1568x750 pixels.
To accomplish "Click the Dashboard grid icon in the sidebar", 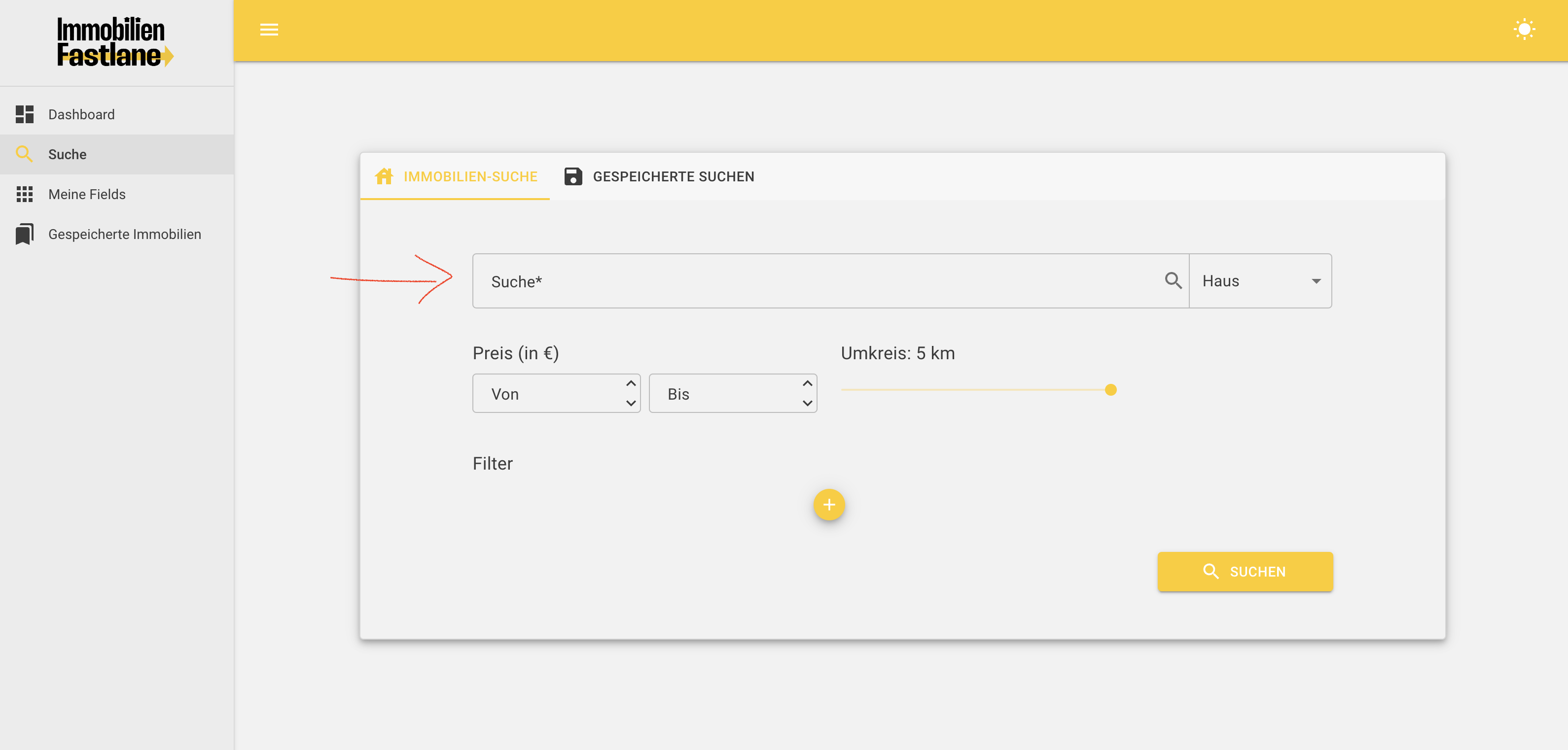I will 24,114.
